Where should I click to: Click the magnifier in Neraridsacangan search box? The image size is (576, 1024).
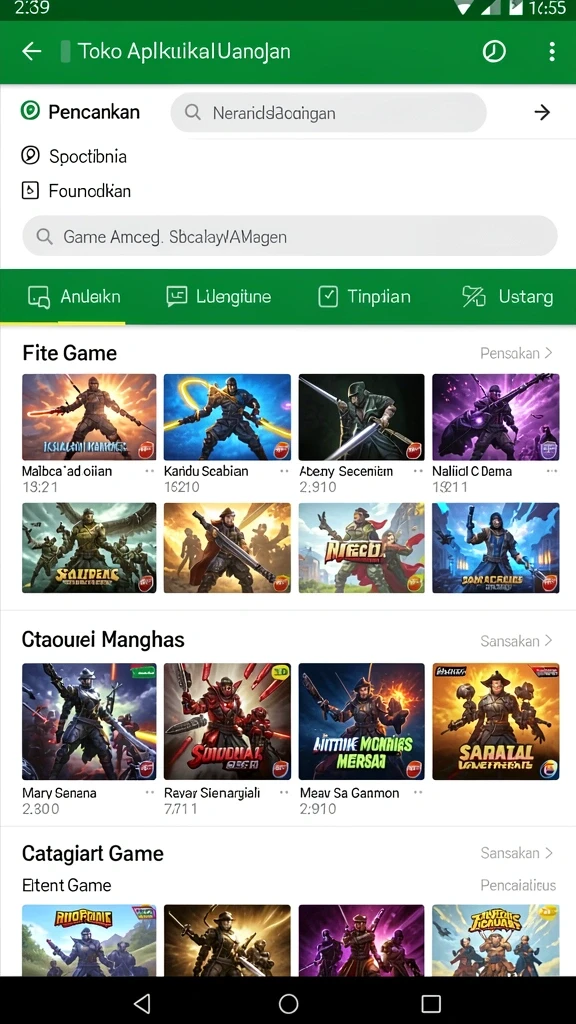[x=193, y=112]
